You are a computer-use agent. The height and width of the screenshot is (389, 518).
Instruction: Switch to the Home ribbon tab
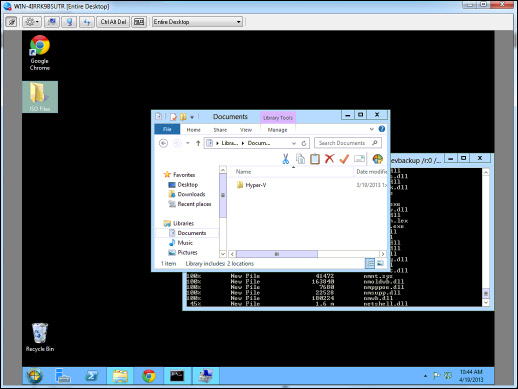click(x=193, y=130)
